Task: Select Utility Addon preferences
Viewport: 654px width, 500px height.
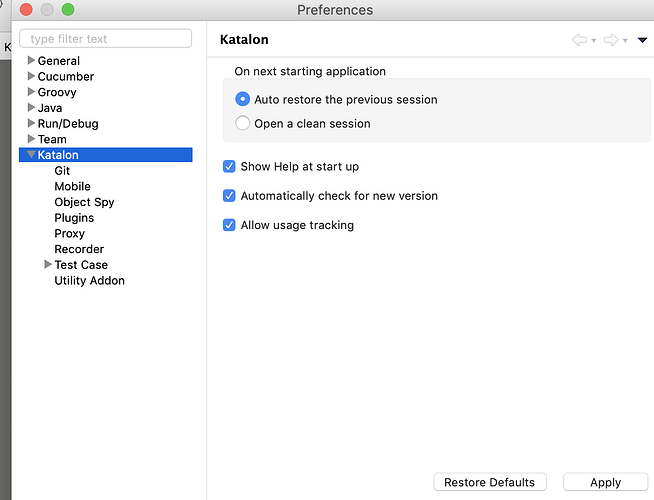Action: 89,281
